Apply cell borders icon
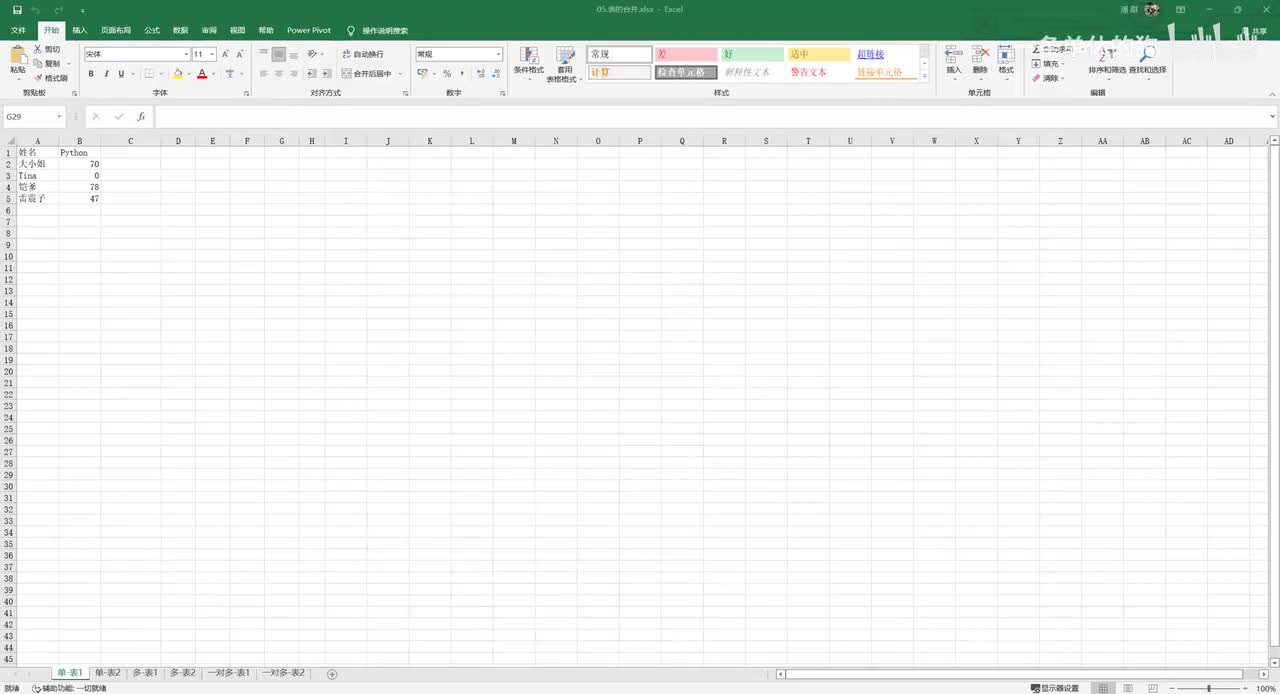 pos(148,74)
